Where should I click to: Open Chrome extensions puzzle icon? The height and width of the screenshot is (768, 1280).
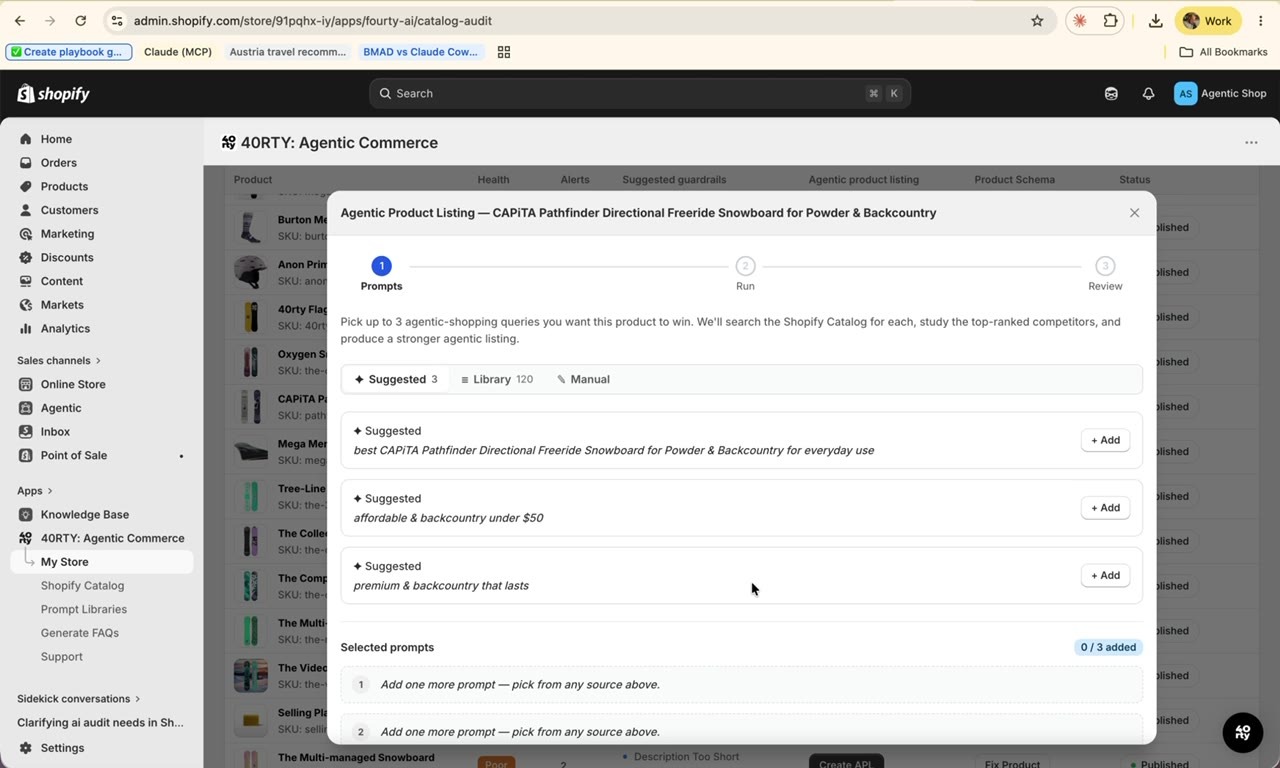(x=1110, y=21)
